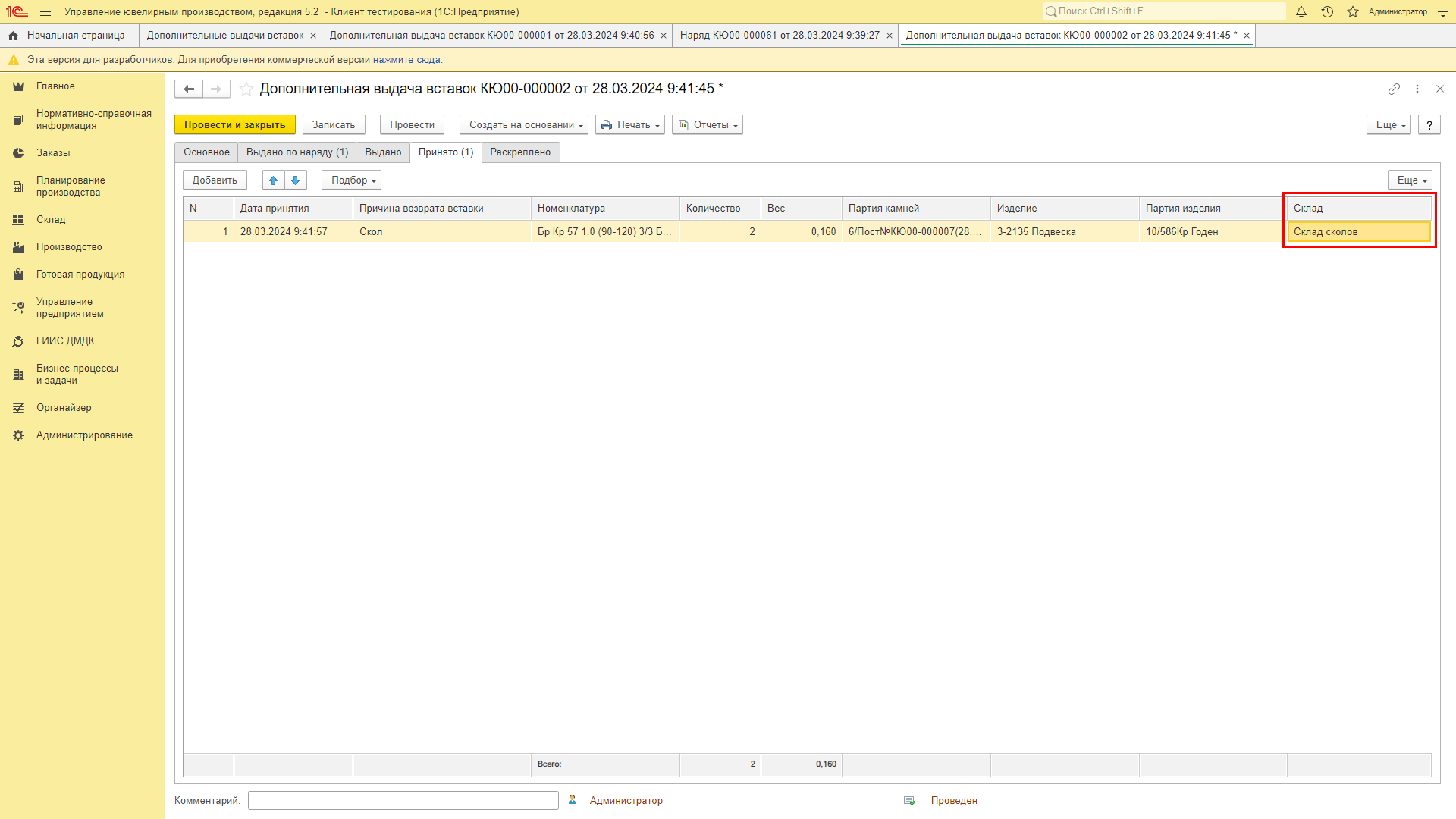Expand the Создать на основании dropdown
This screenshot has height=819, width=1456.
click(x=523, y=125)
